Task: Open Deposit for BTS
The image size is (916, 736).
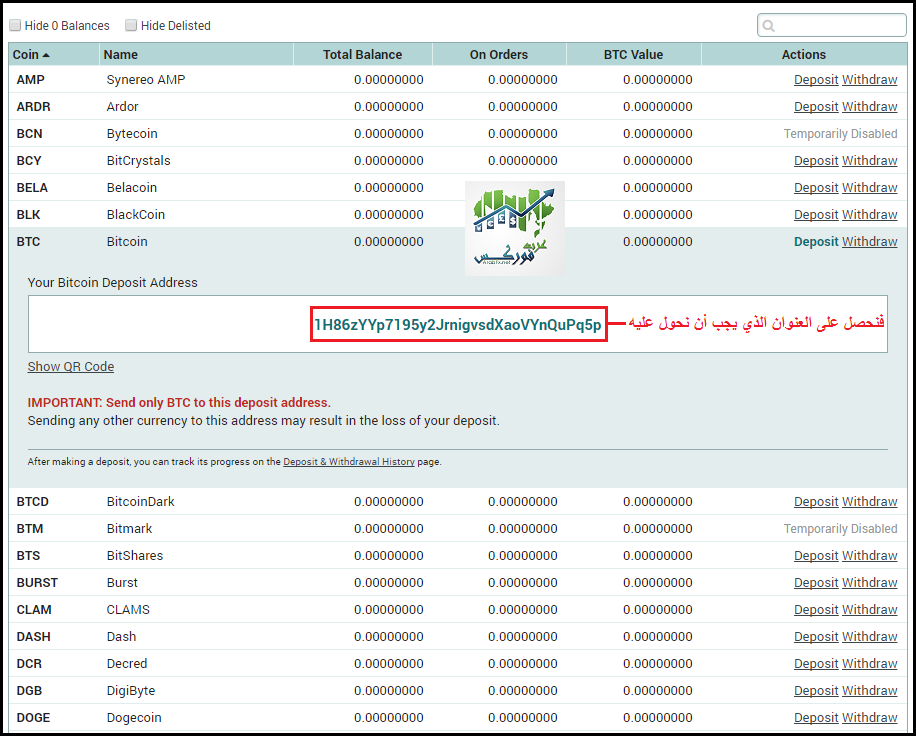Action: [x=816, y=556]
